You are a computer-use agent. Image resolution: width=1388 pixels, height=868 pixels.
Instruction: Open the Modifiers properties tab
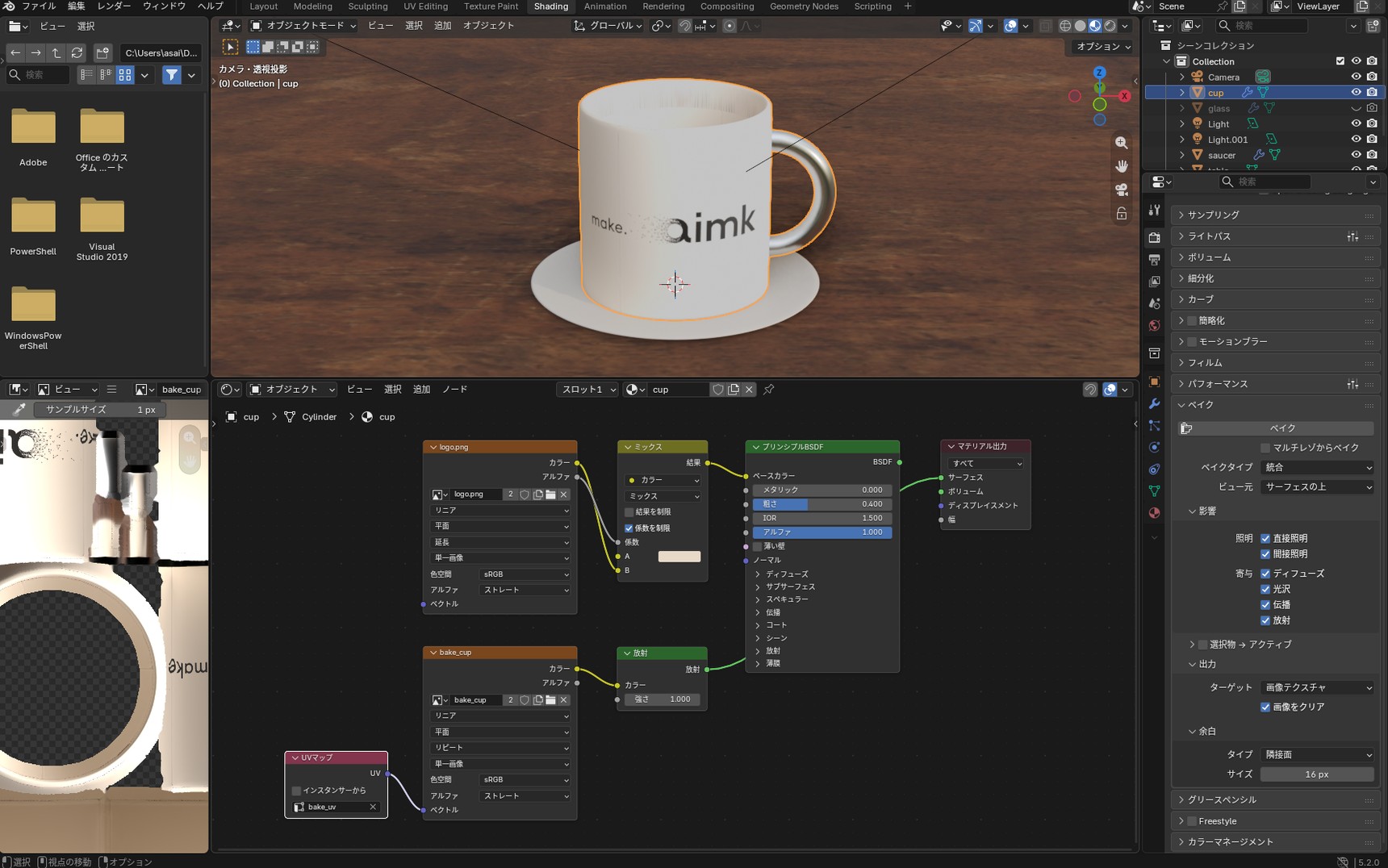click(1155, 403)
